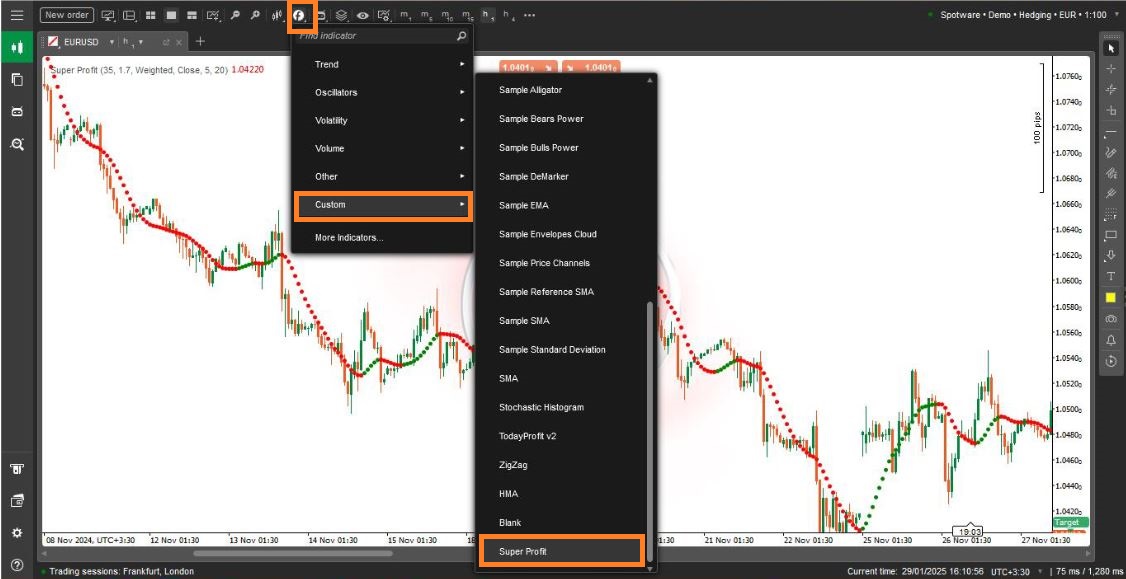Toggle the eye visibility icon in toolbar

[362, 16]
